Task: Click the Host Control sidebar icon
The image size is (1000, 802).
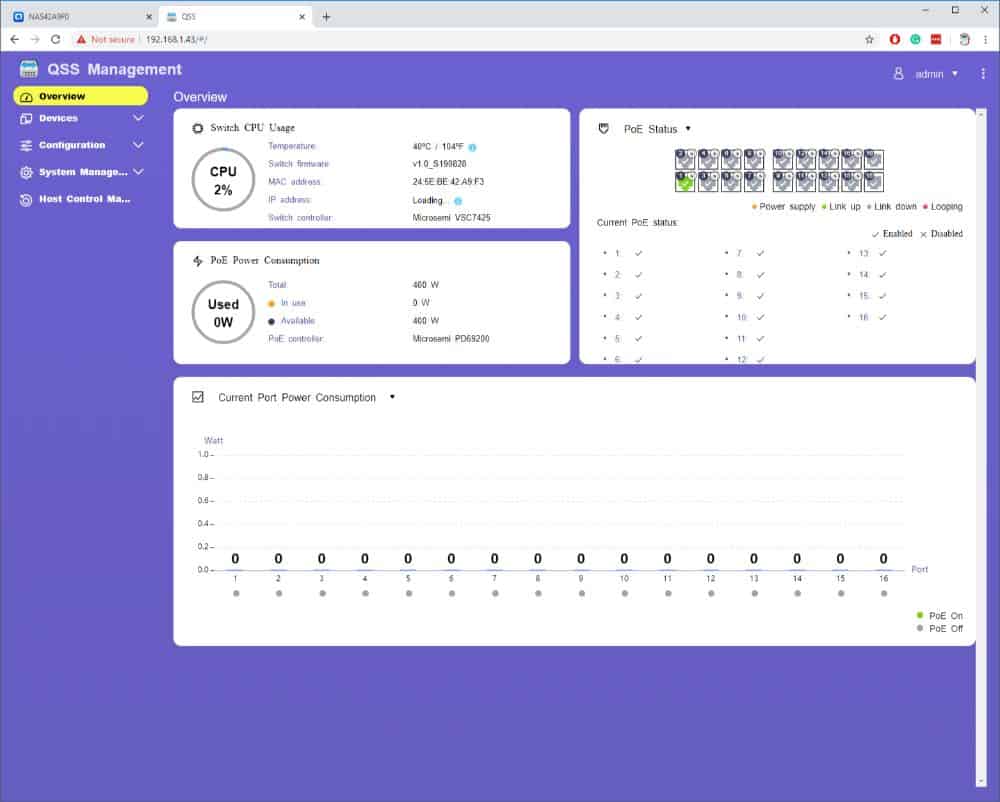Action: click(x=27, y=199)
